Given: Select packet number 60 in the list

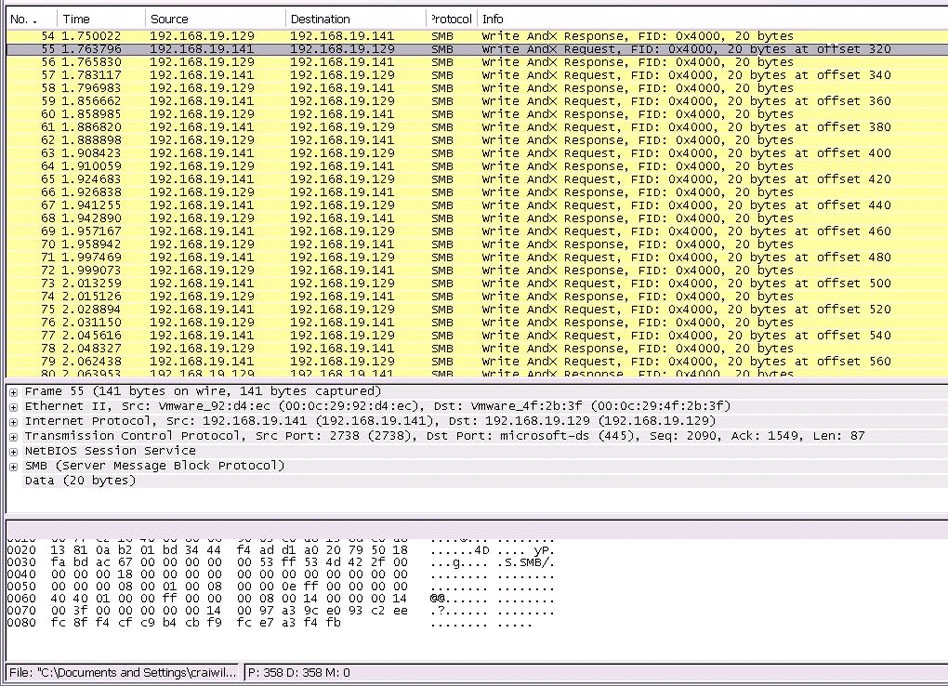Looking at the screenshot, I should (x=477, y=114).
